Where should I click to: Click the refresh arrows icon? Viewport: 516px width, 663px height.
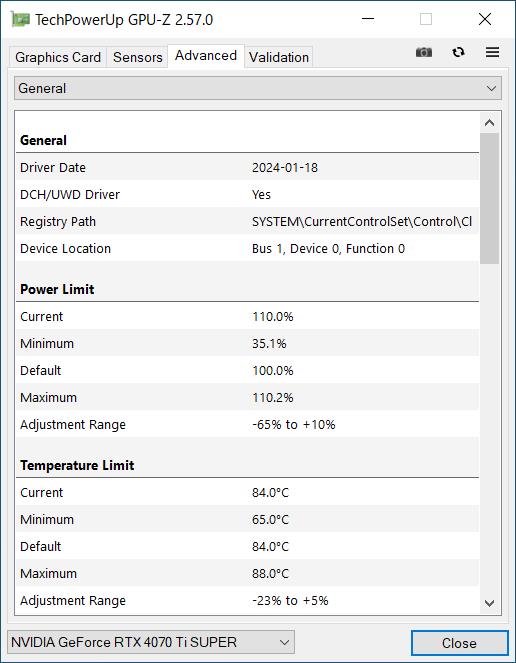click(458, 52)
